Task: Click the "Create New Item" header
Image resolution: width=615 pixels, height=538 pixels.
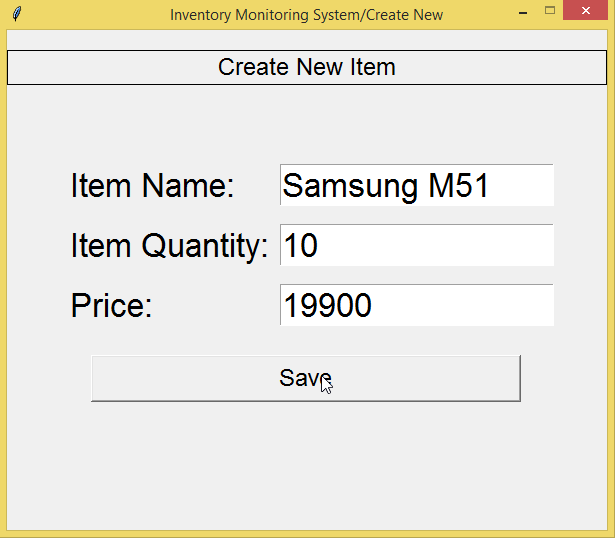Action: point(307,67)
